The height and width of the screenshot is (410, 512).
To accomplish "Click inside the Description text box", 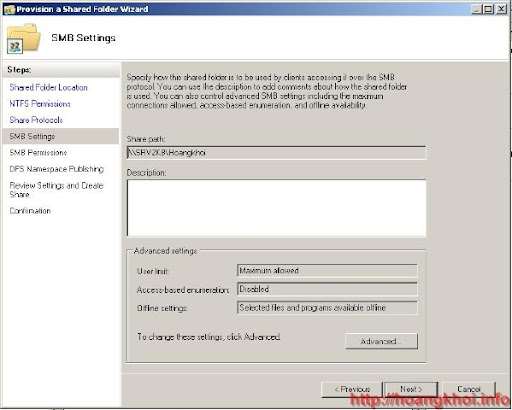I will coord(276,208).
